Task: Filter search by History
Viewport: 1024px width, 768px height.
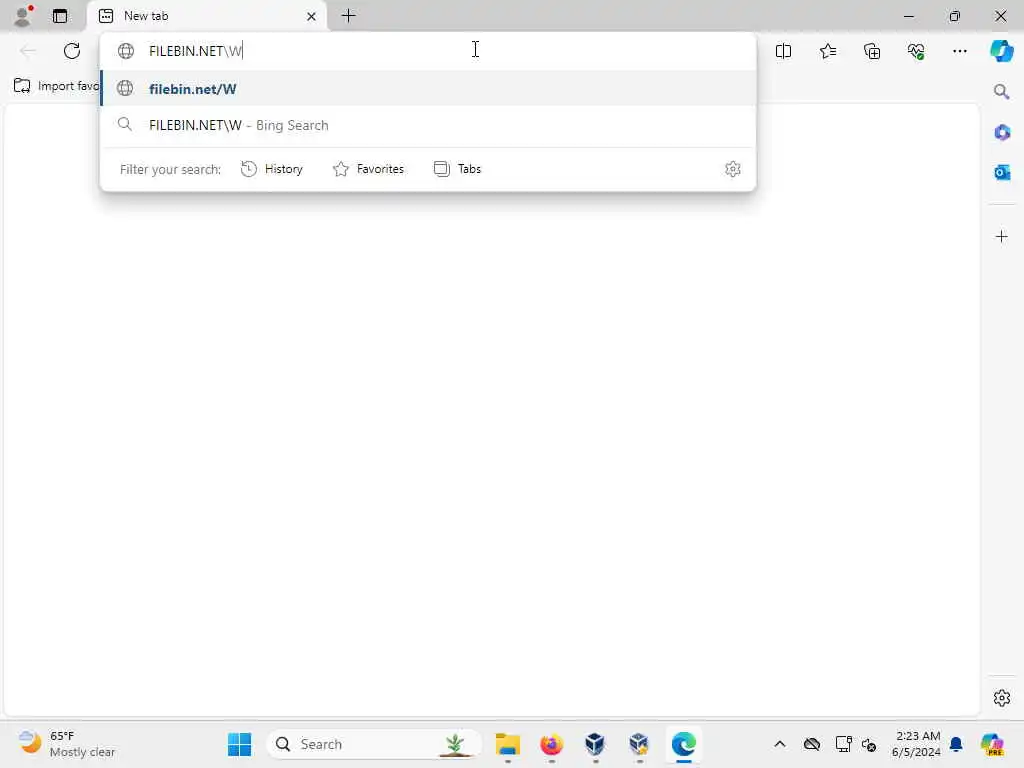Action: [x=272, y=169]
